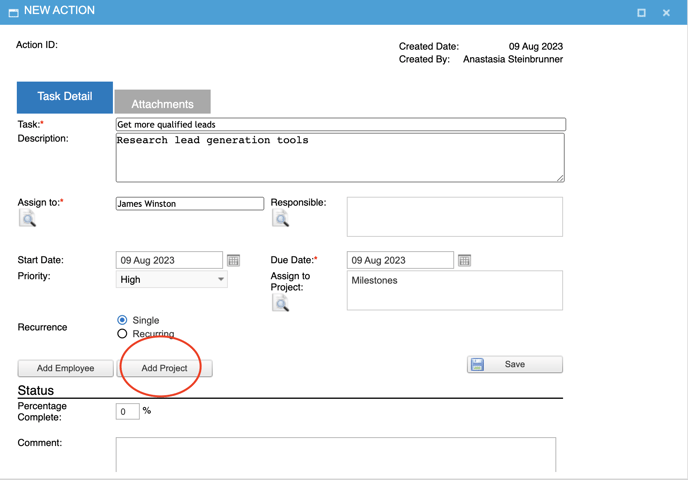The height and width of the screenshot is (480, 688).
Task: Click the Created Date value 09 Aug 2023
Action: tap(536, 47)
